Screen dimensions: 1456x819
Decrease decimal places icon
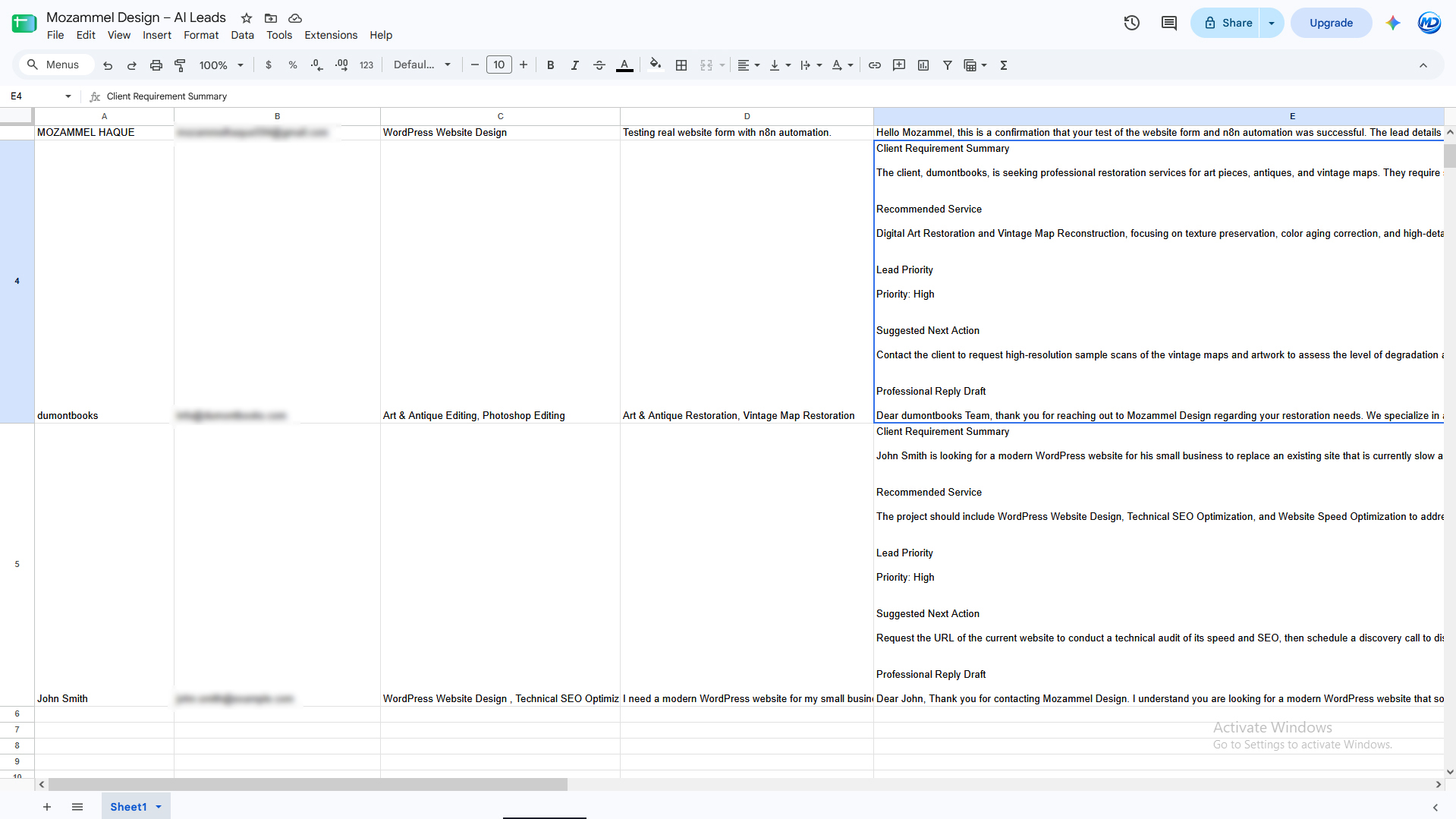317,65
